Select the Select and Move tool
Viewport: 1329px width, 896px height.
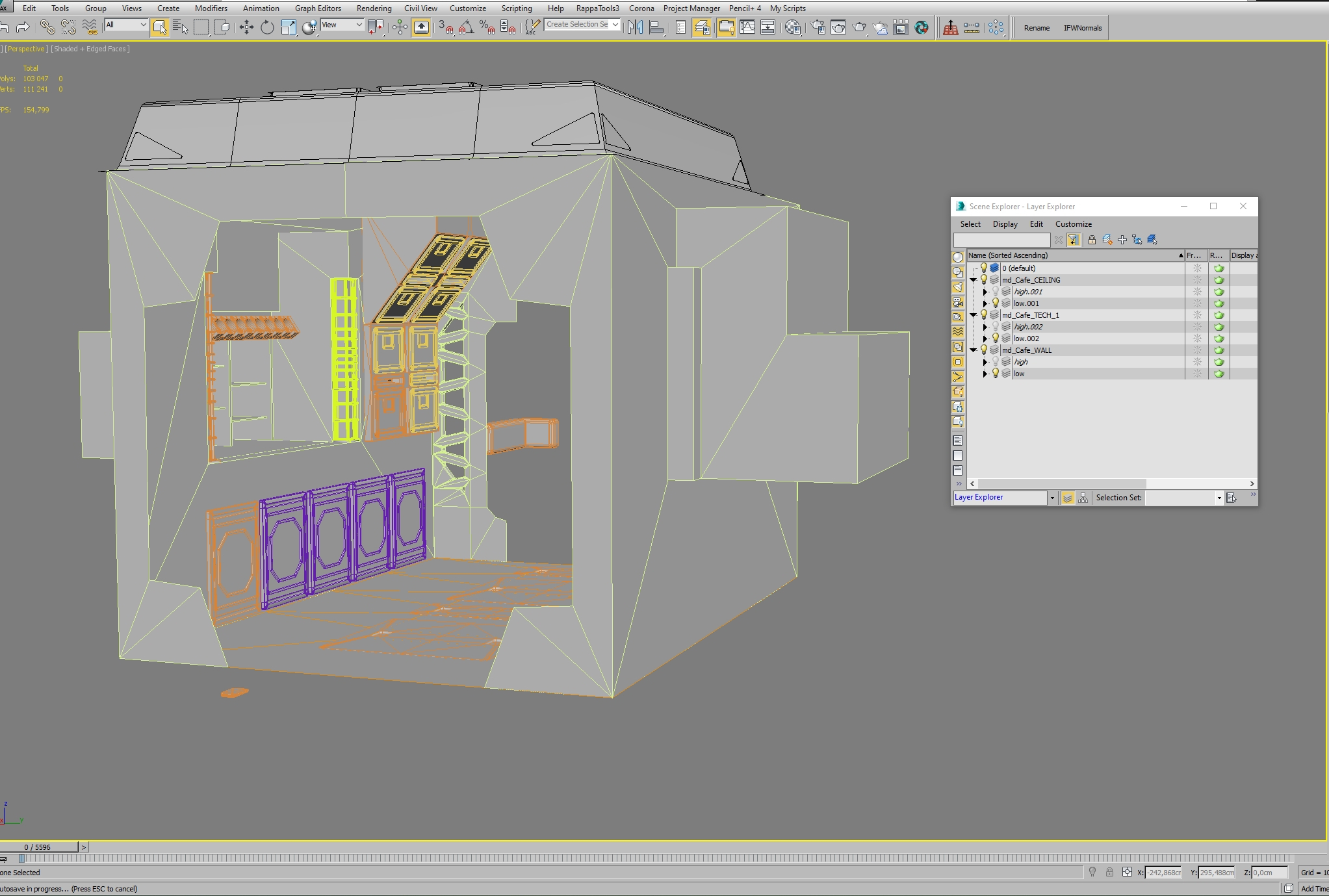[246, 27]
